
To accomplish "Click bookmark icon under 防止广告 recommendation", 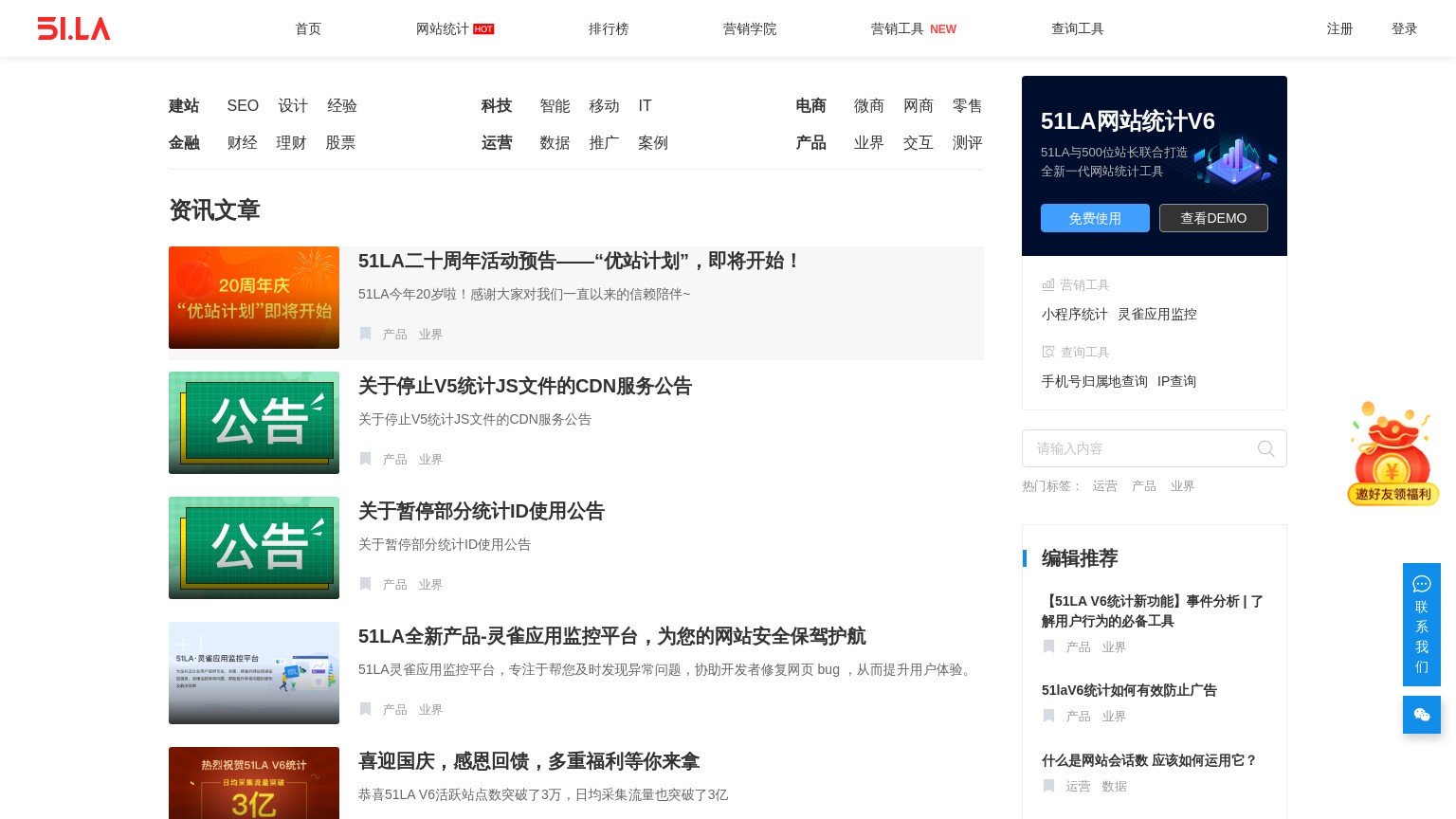I will pos(1048,716).
